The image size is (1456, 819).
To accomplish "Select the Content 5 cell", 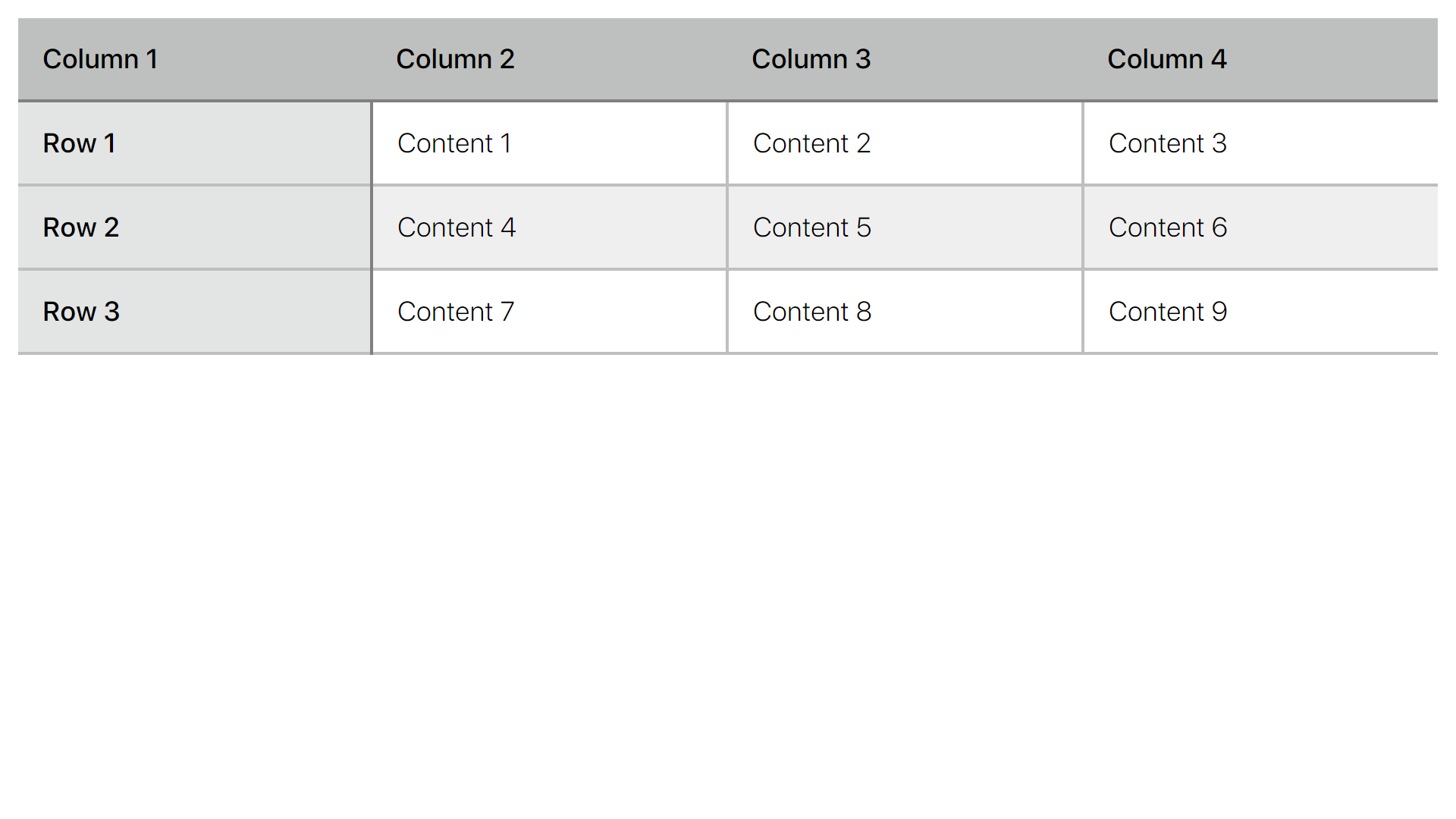I will [x=905, y=227].
